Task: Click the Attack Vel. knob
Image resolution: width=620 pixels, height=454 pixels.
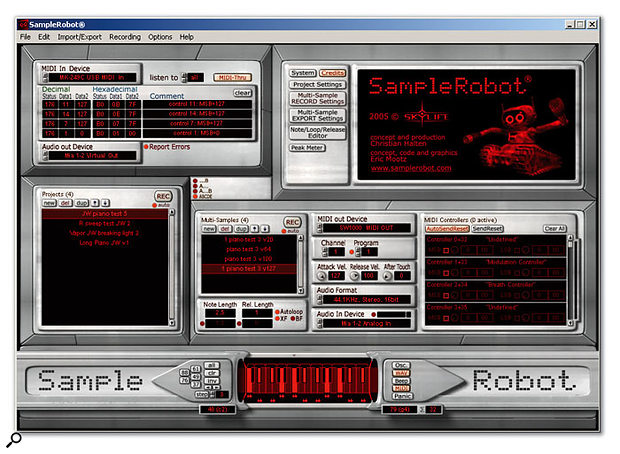Action: click(x=321, y=276)
